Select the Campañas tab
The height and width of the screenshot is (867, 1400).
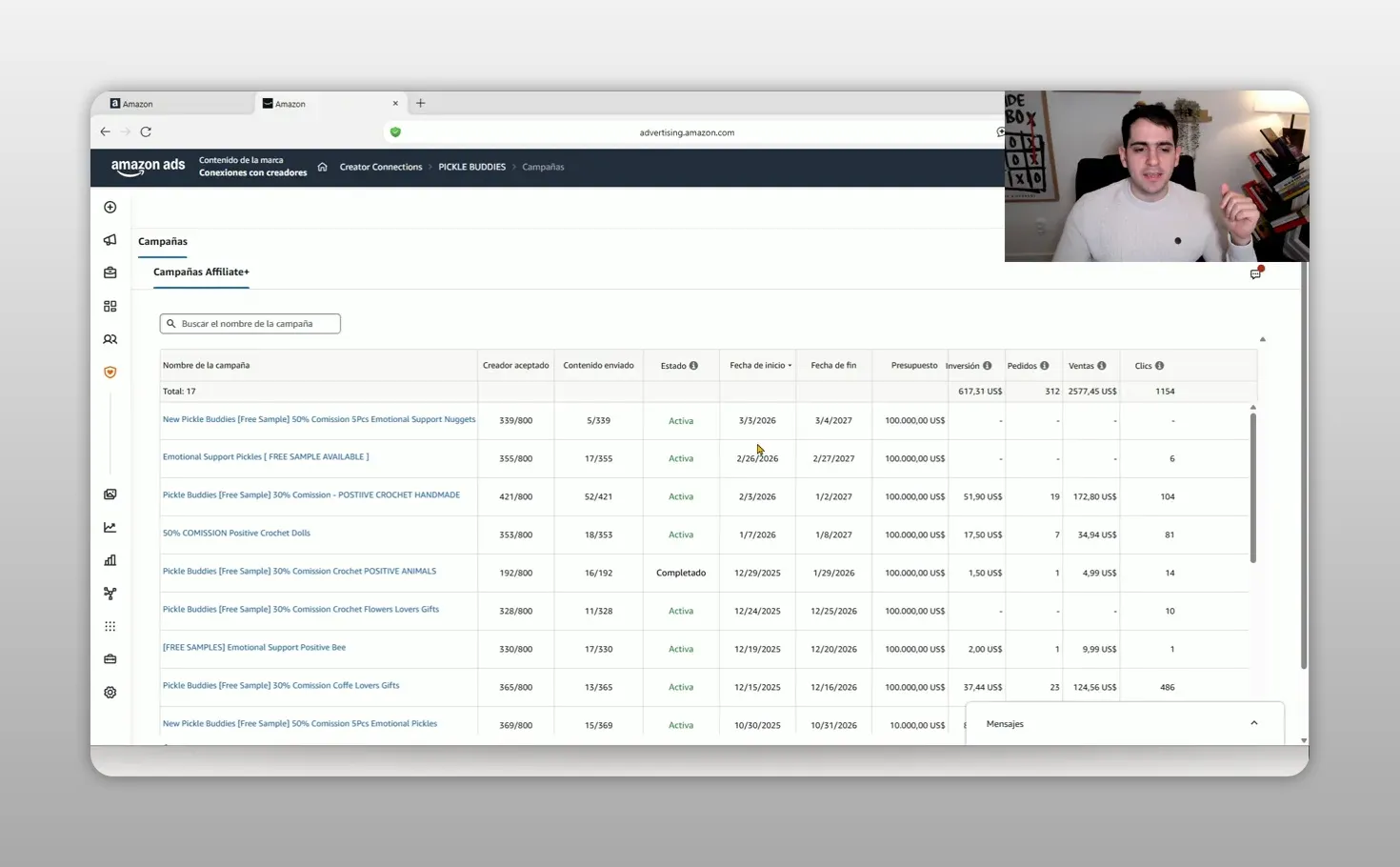click(x=163, y=242)
